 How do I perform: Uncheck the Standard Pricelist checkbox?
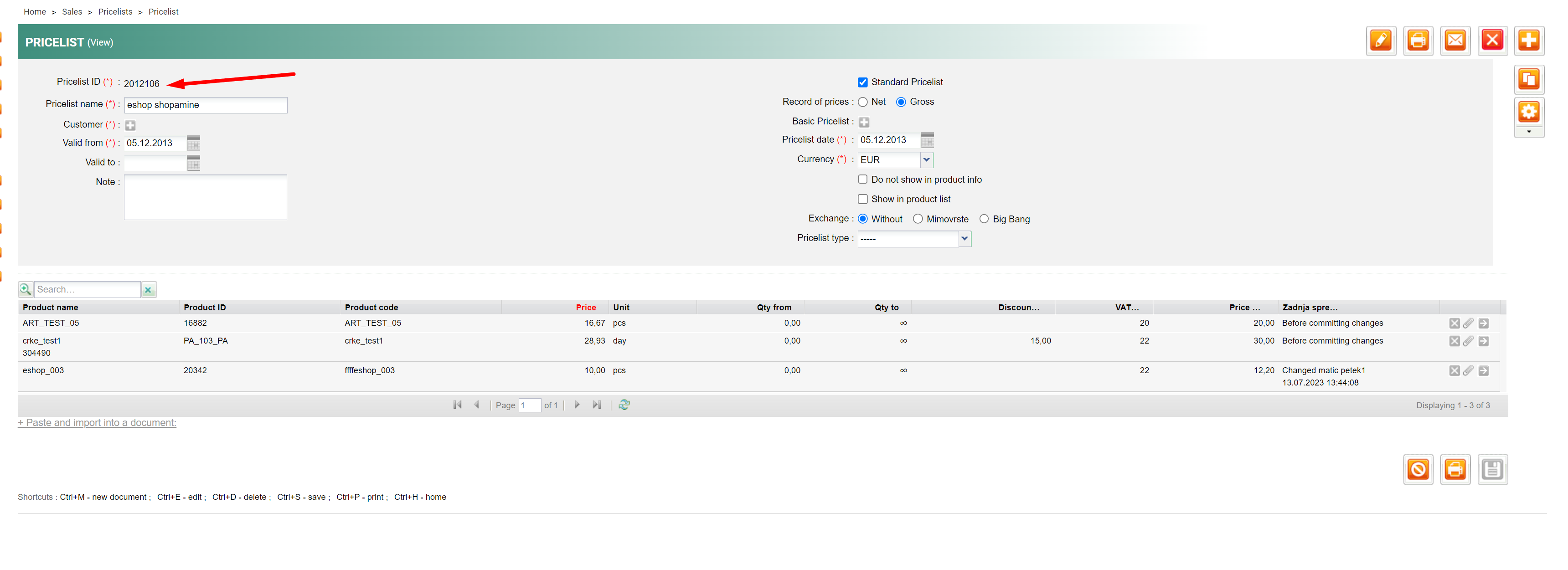pos(862,82)
